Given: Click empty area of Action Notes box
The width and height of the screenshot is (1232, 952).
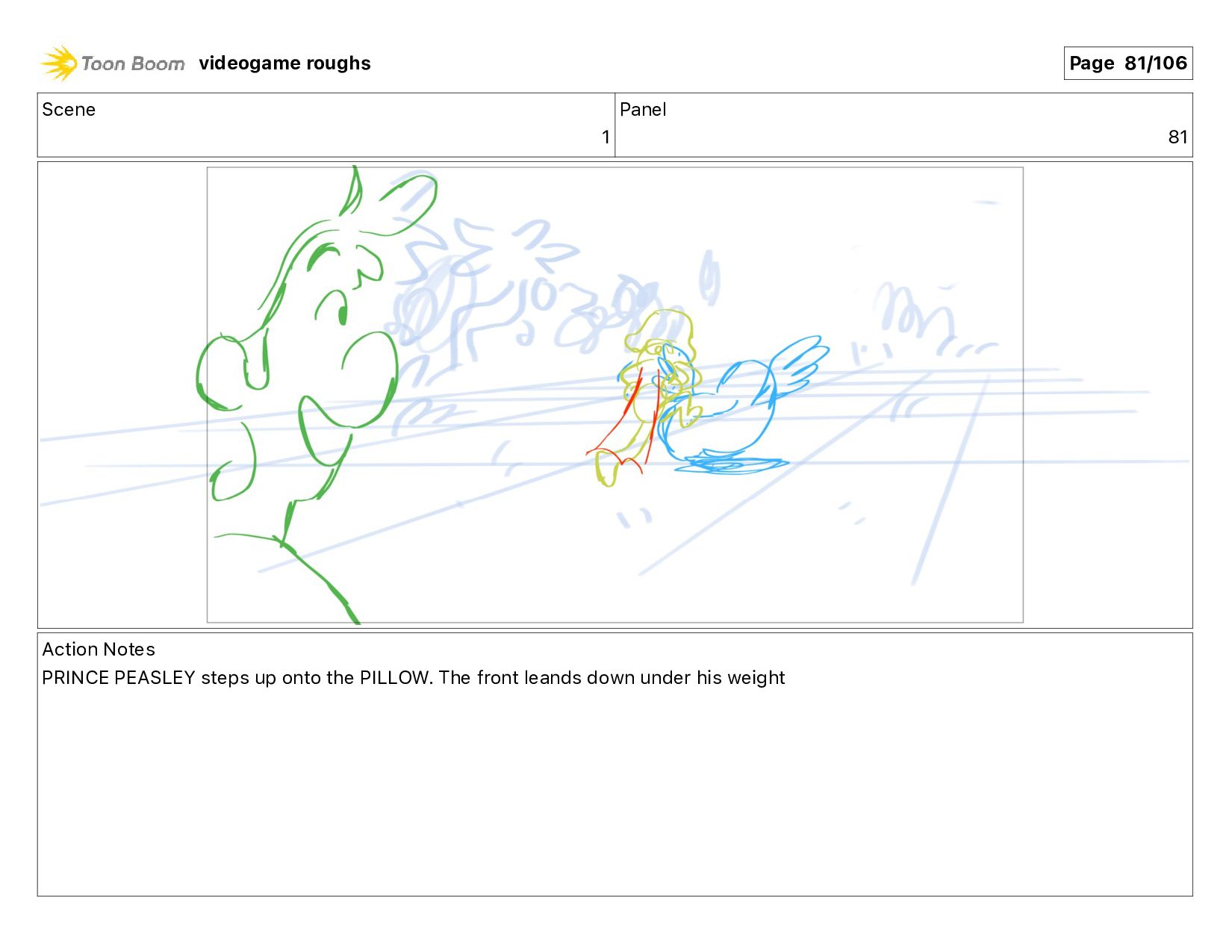Looking at the screenshot, I should pyautogui.click(x=615, y=799).
